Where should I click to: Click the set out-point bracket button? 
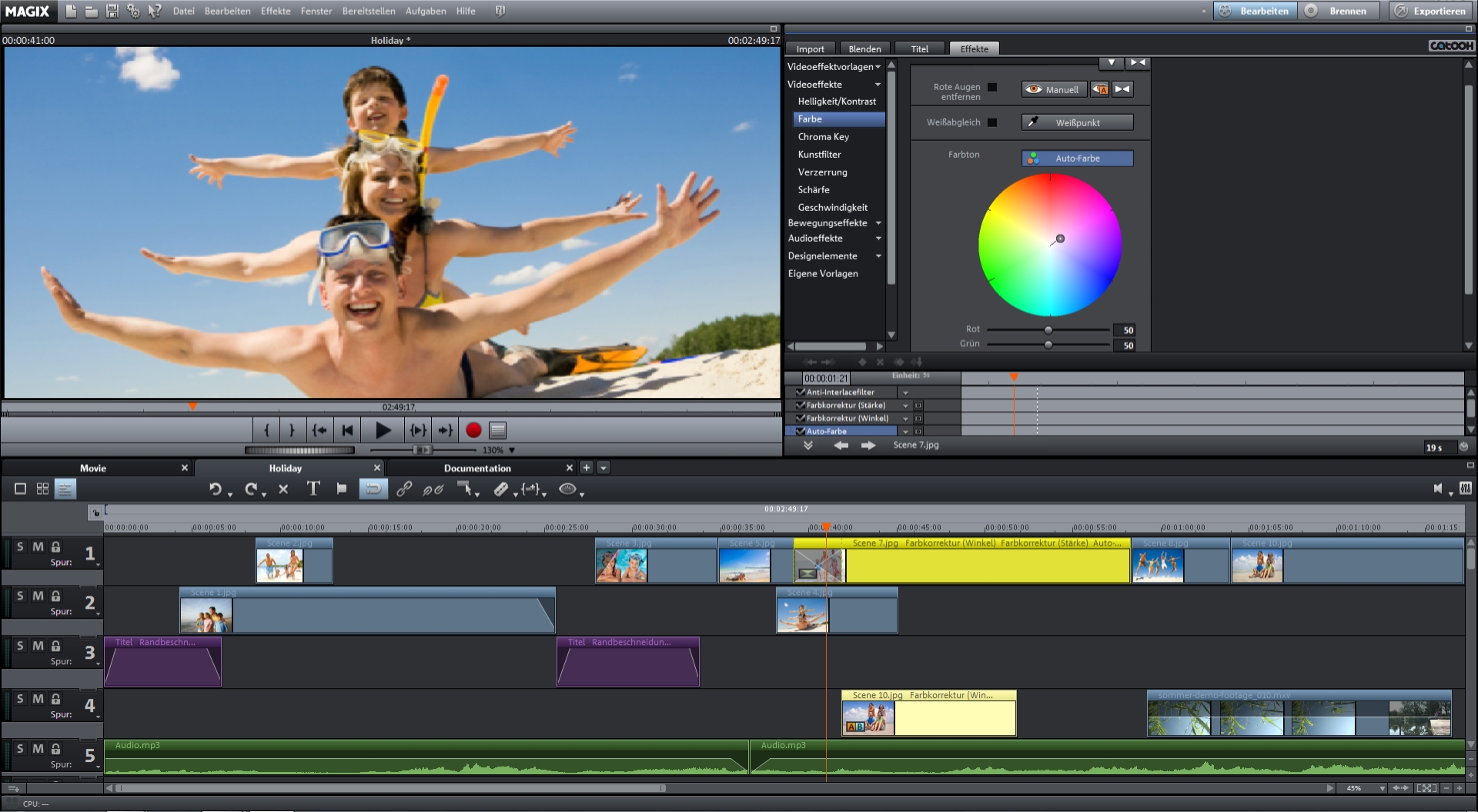[x=292, y=430]
